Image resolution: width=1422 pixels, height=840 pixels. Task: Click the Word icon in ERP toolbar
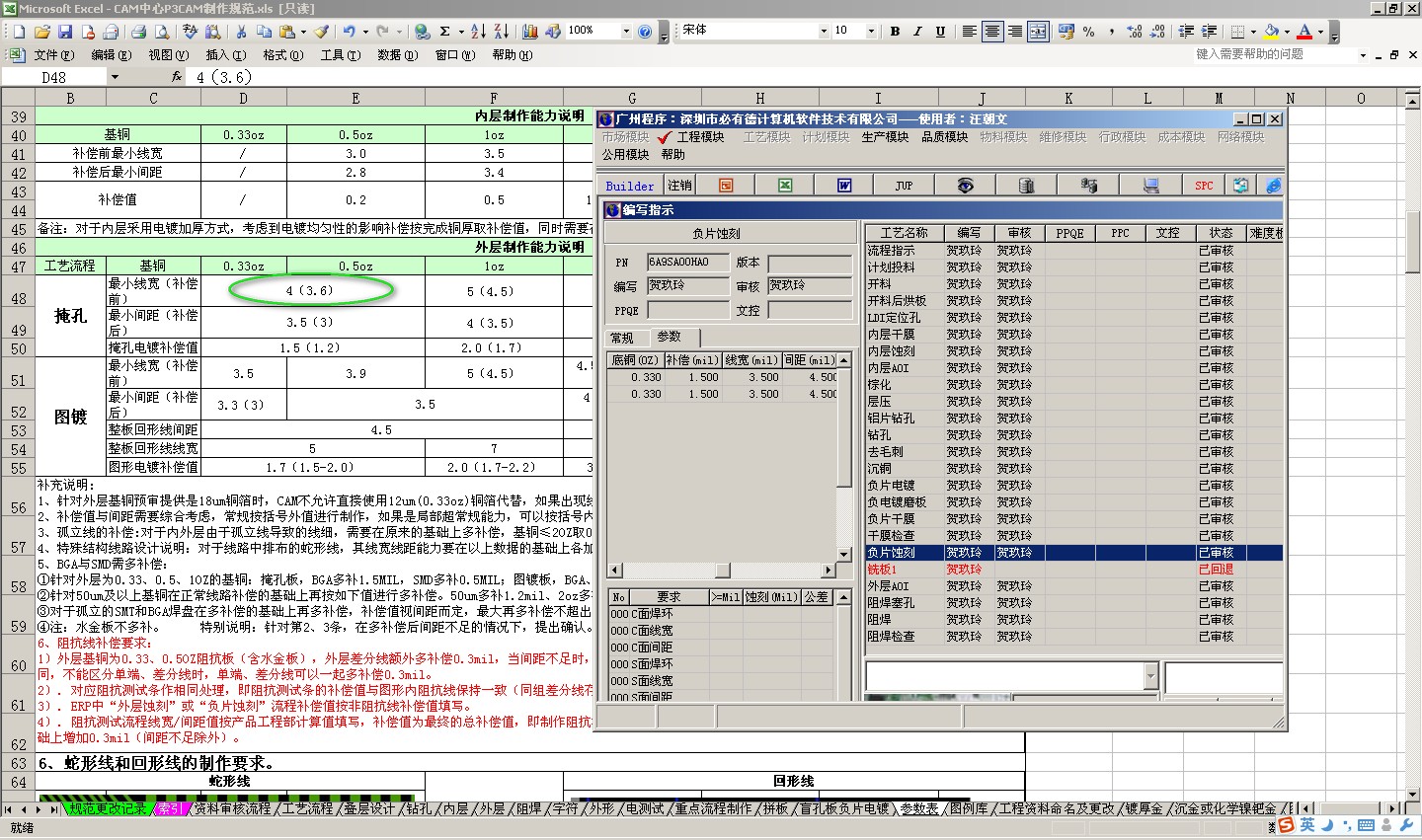click(844, 186)
